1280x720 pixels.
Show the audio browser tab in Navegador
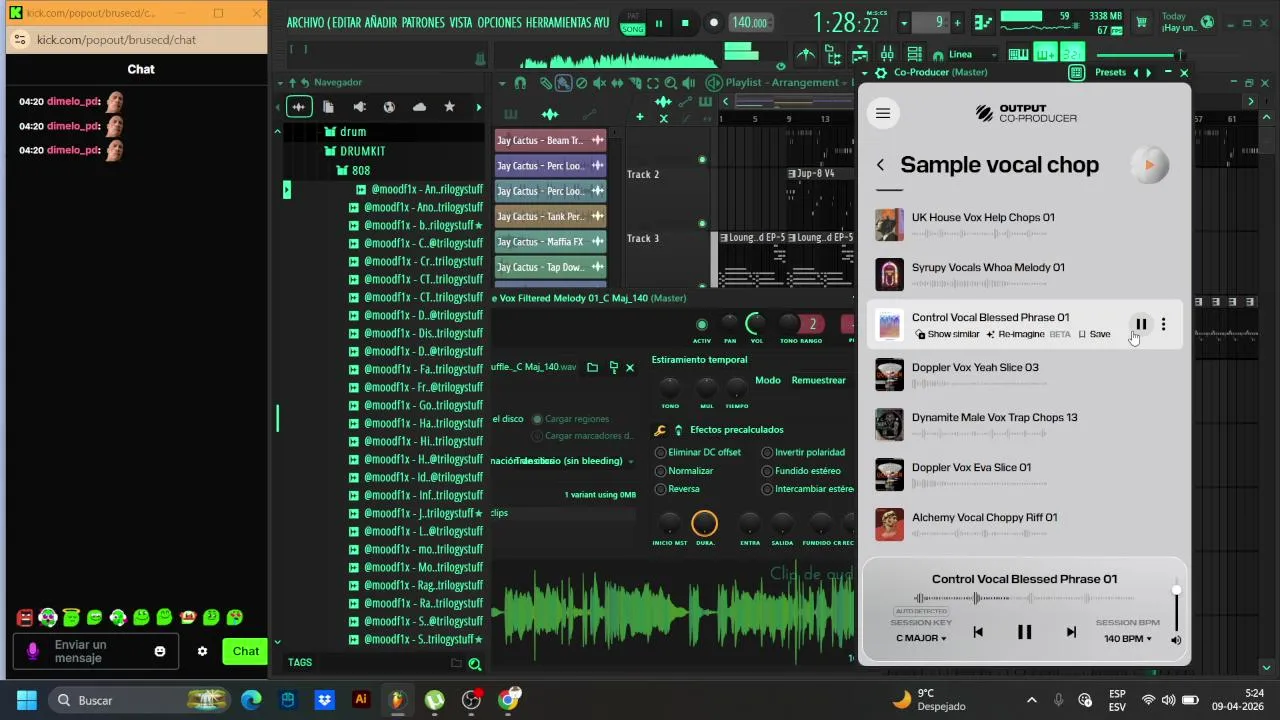point(298,107)
